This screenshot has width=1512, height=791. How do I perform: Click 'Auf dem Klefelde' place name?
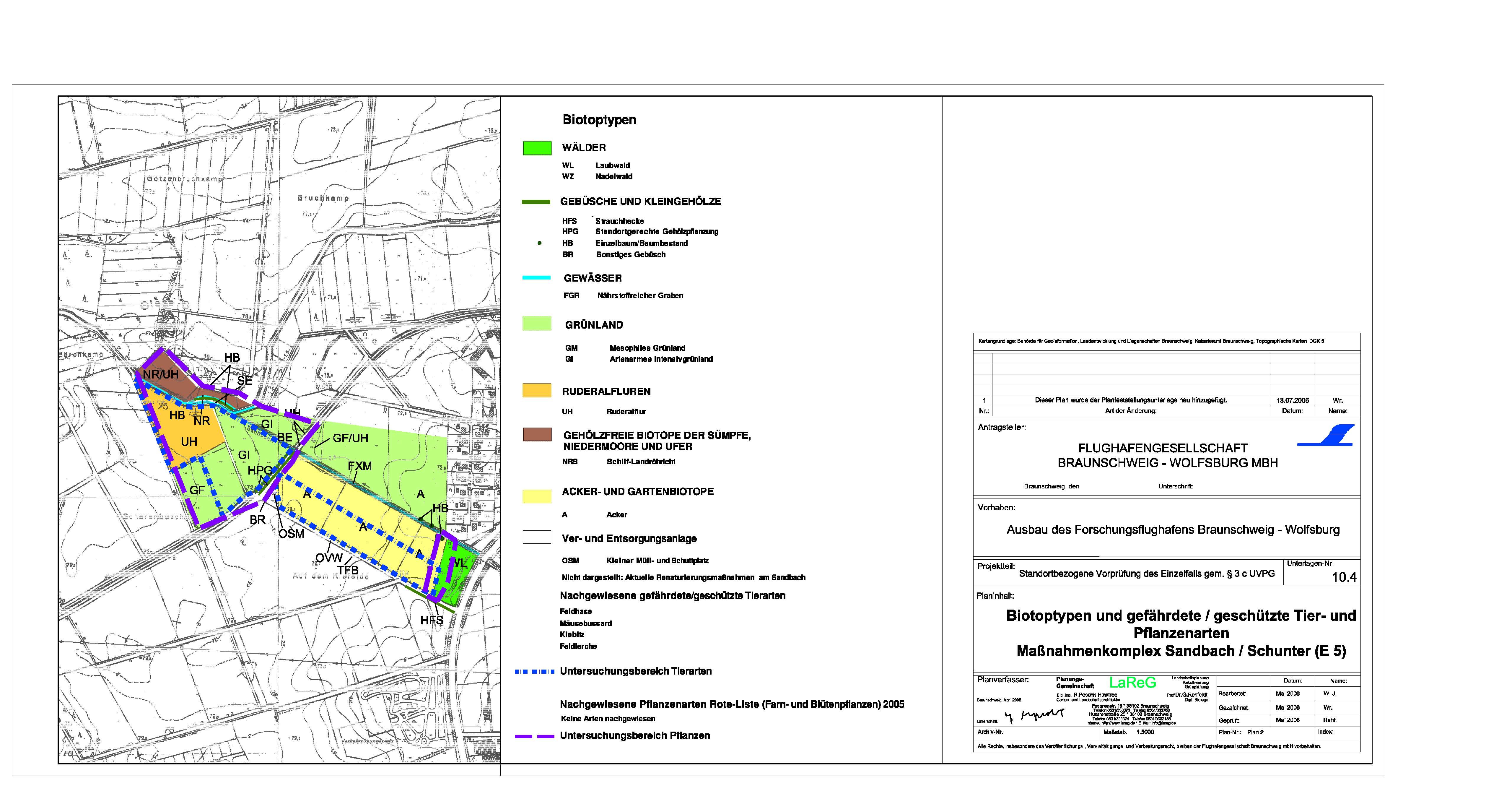tap(331, 576)
